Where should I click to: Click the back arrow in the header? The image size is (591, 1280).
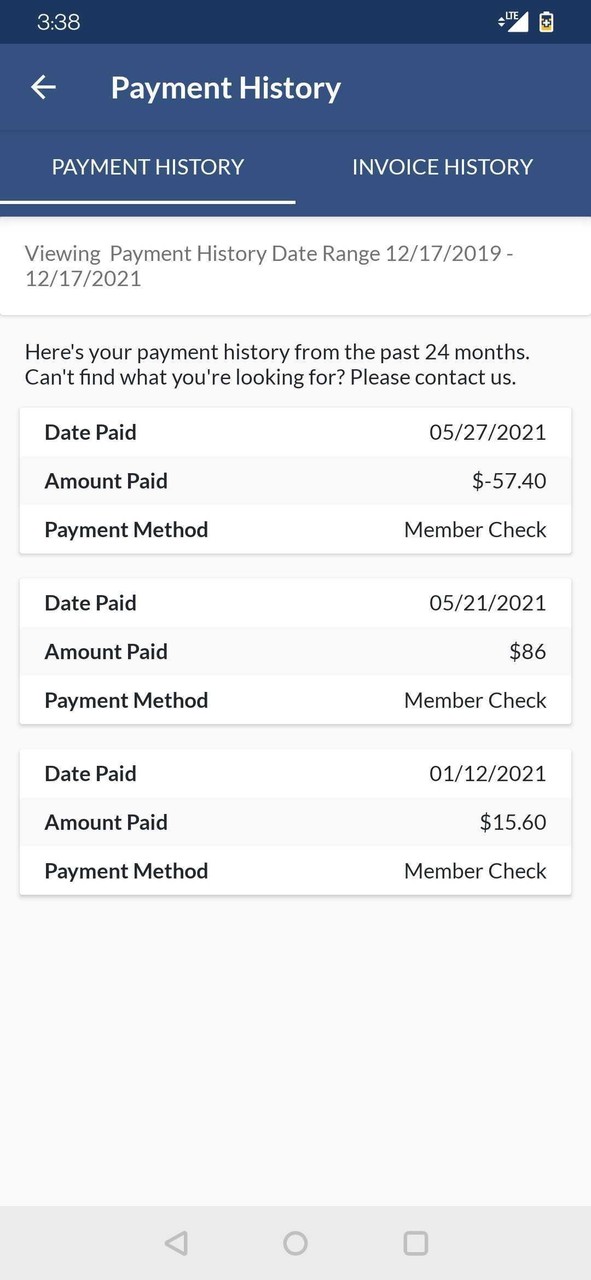[x=43, y=87]
